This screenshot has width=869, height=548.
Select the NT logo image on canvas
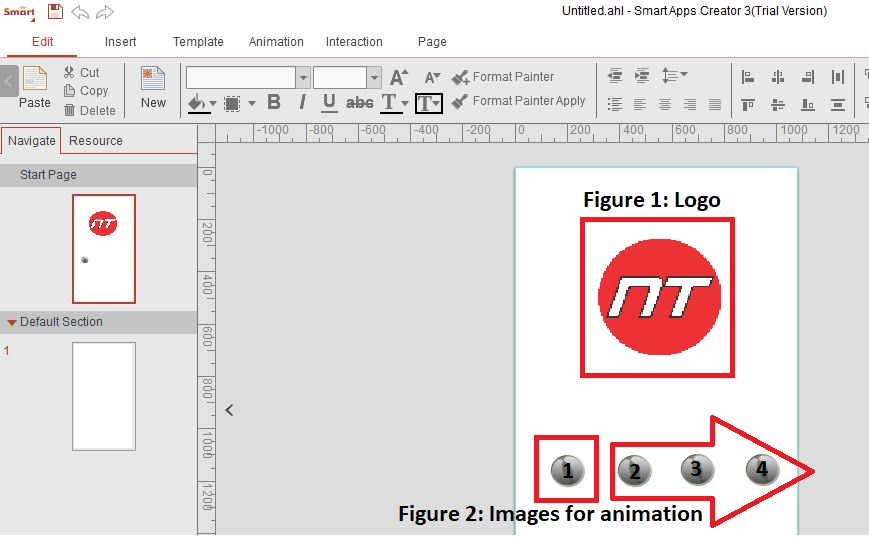pos(659,297)
